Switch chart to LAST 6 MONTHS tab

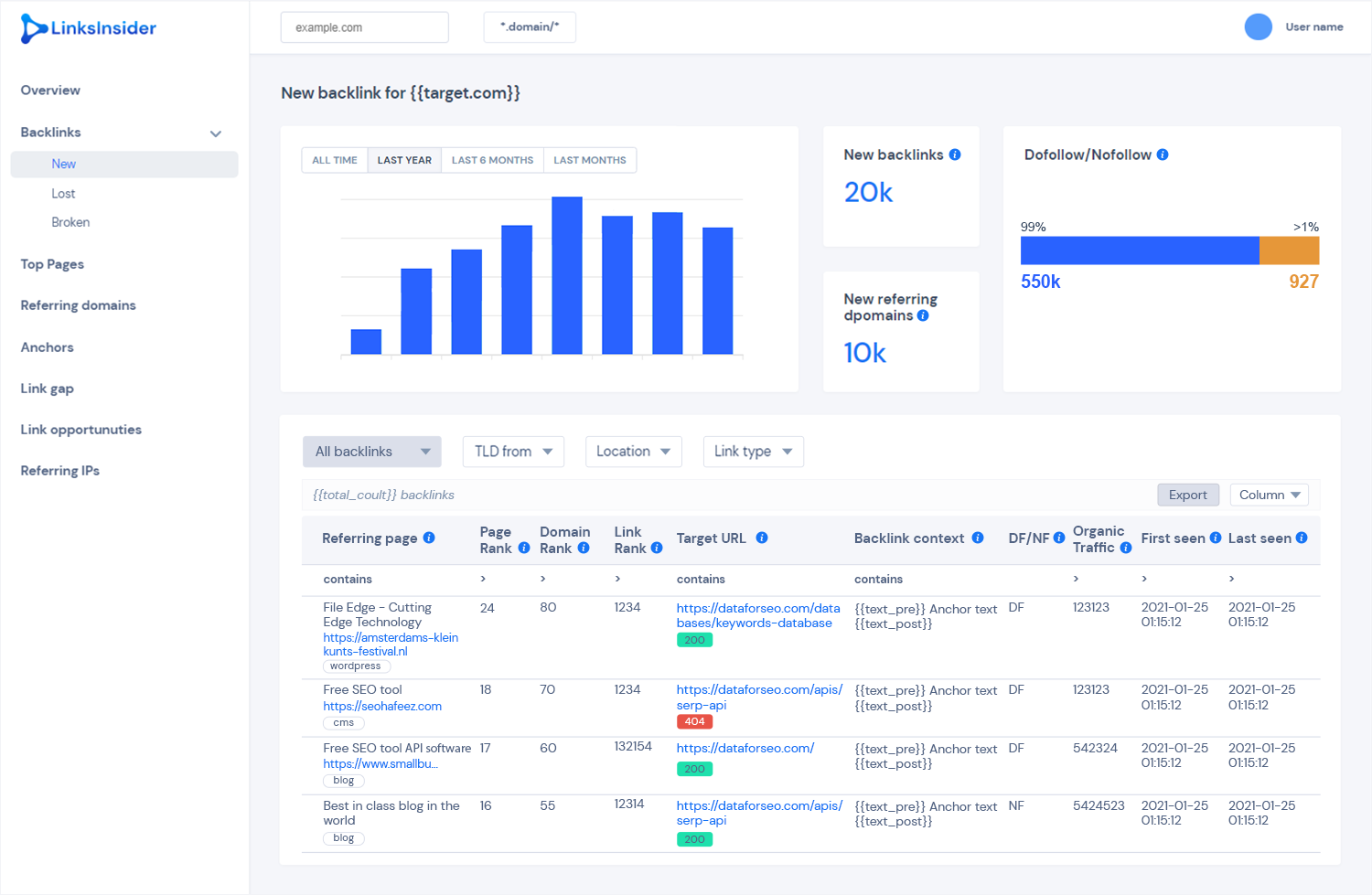[x=492, y=160]
